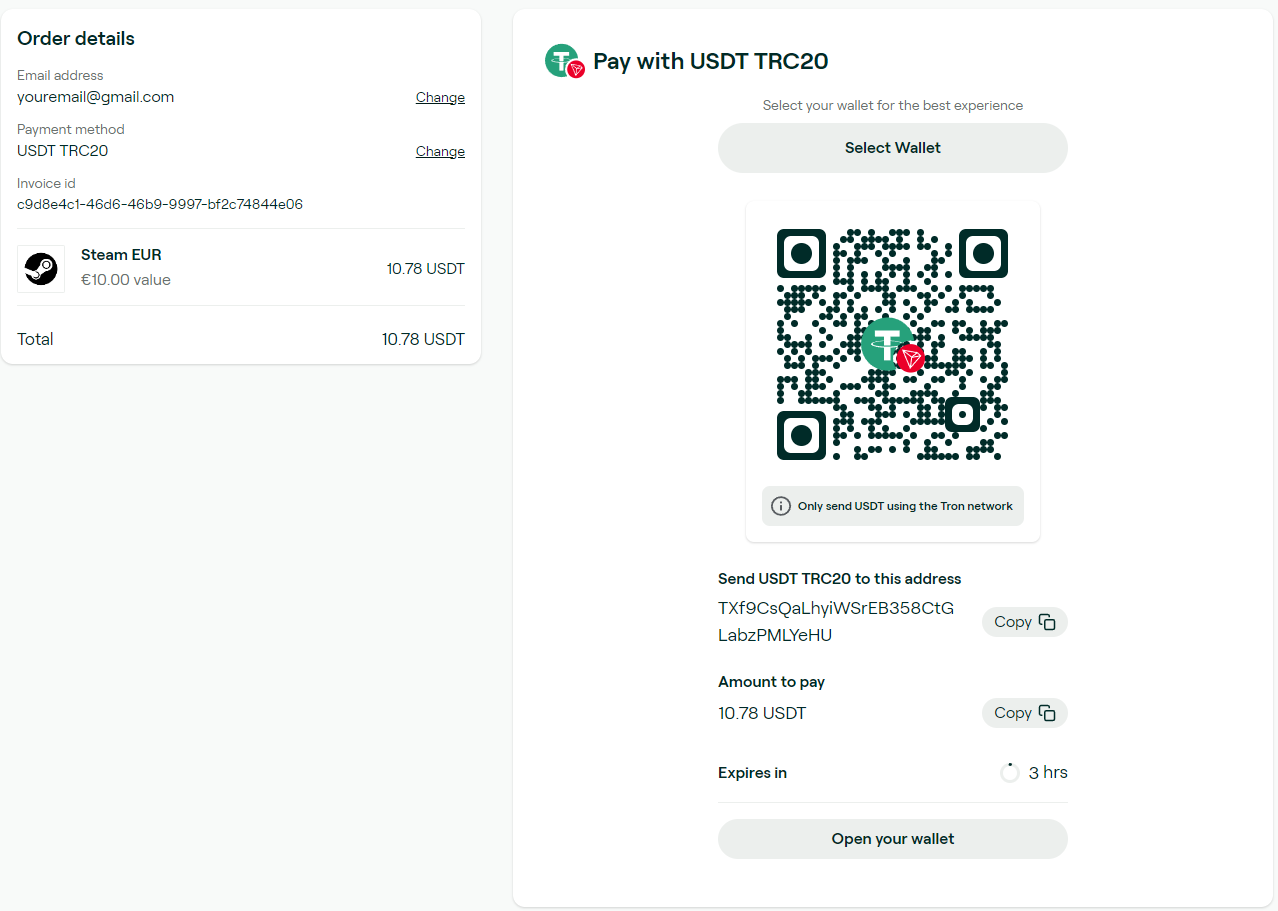Select the wallet address text TXf9CsQaLhyi

click(x=836, y=621)
